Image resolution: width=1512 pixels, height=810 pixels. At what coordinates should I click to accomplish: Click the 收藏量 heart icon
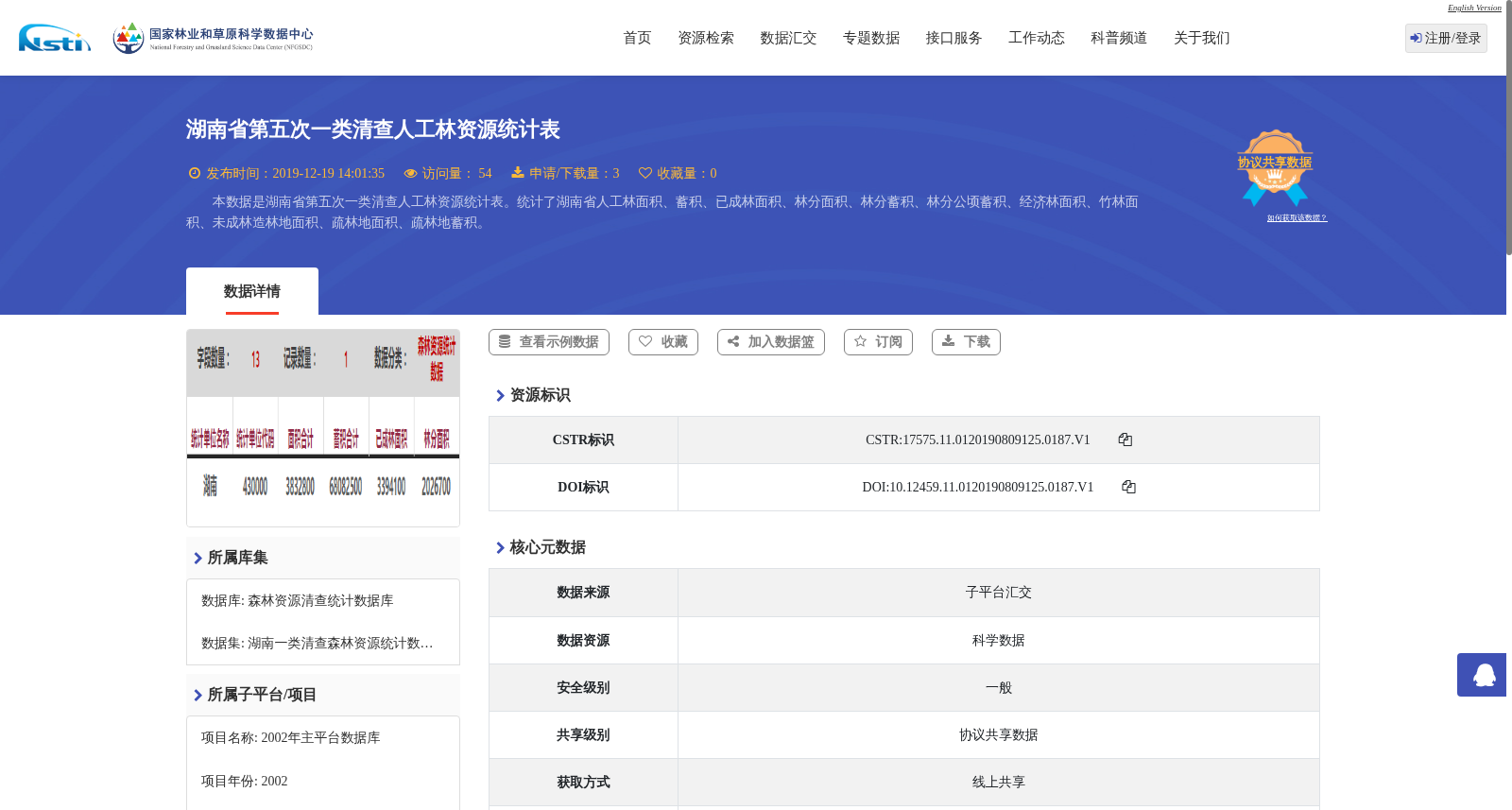tap(645, 173)
